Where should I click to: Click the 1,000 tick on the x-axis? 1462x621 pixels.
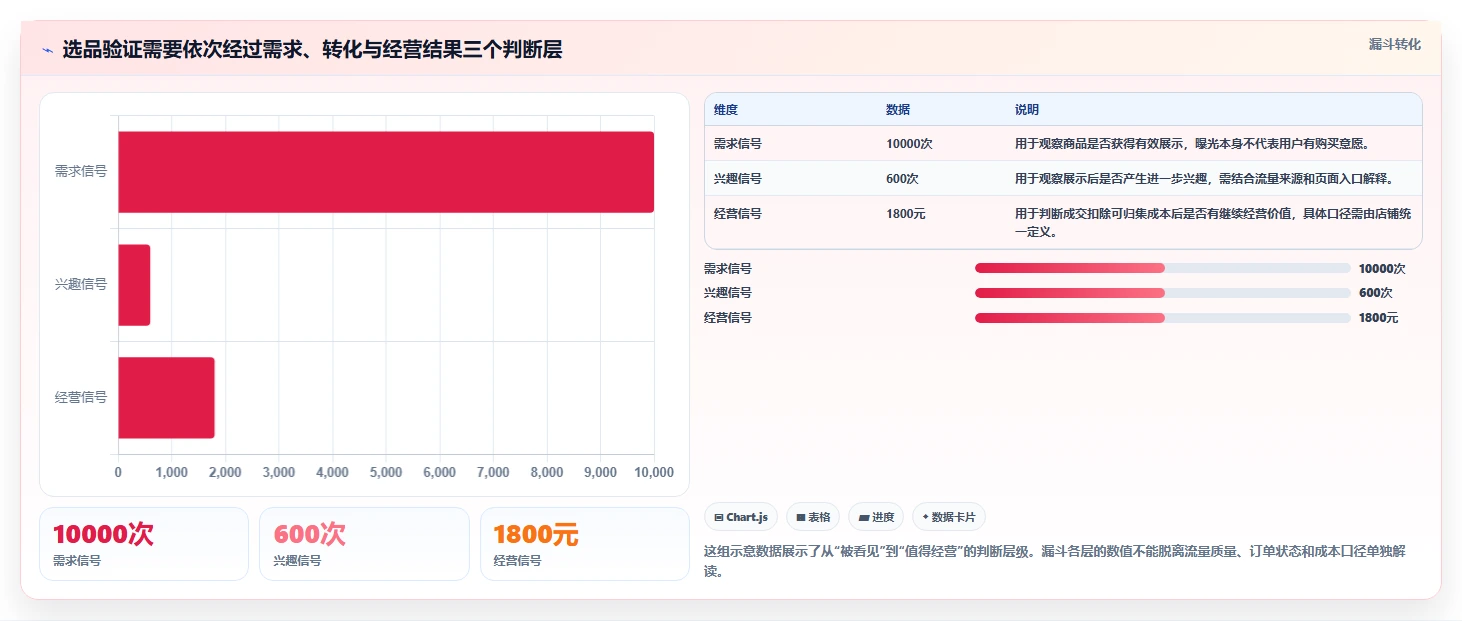pos(171,473)
